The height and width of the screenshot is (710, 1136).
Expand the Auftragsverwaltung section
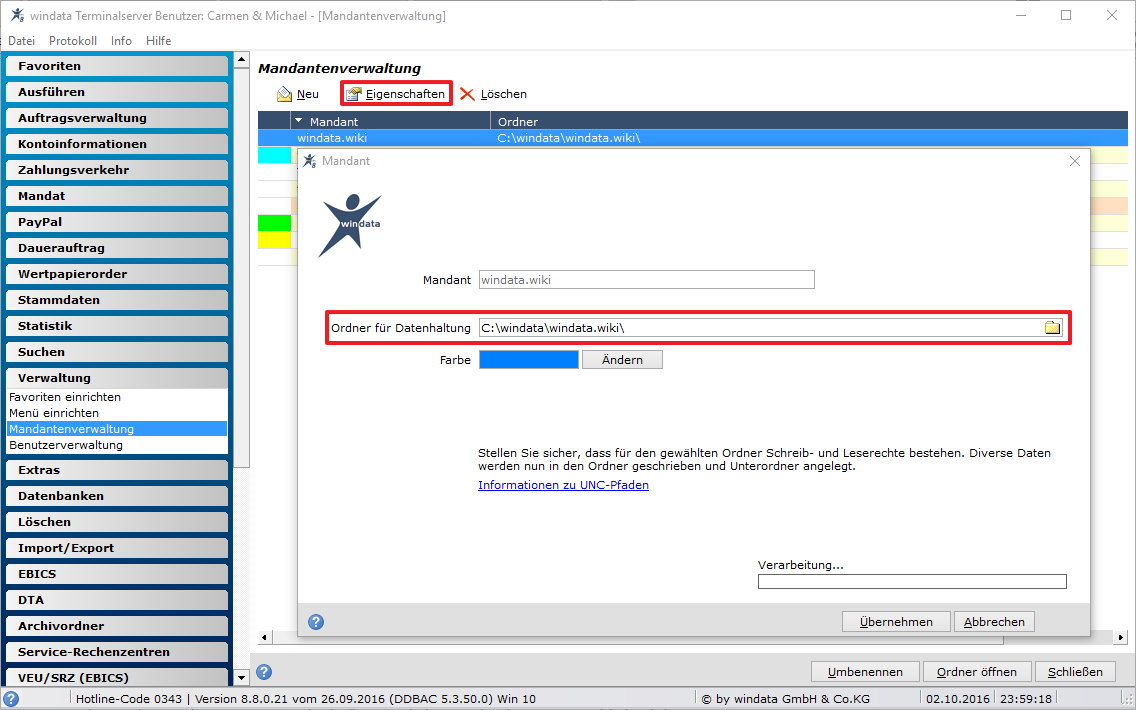click(x=117, y=118)
